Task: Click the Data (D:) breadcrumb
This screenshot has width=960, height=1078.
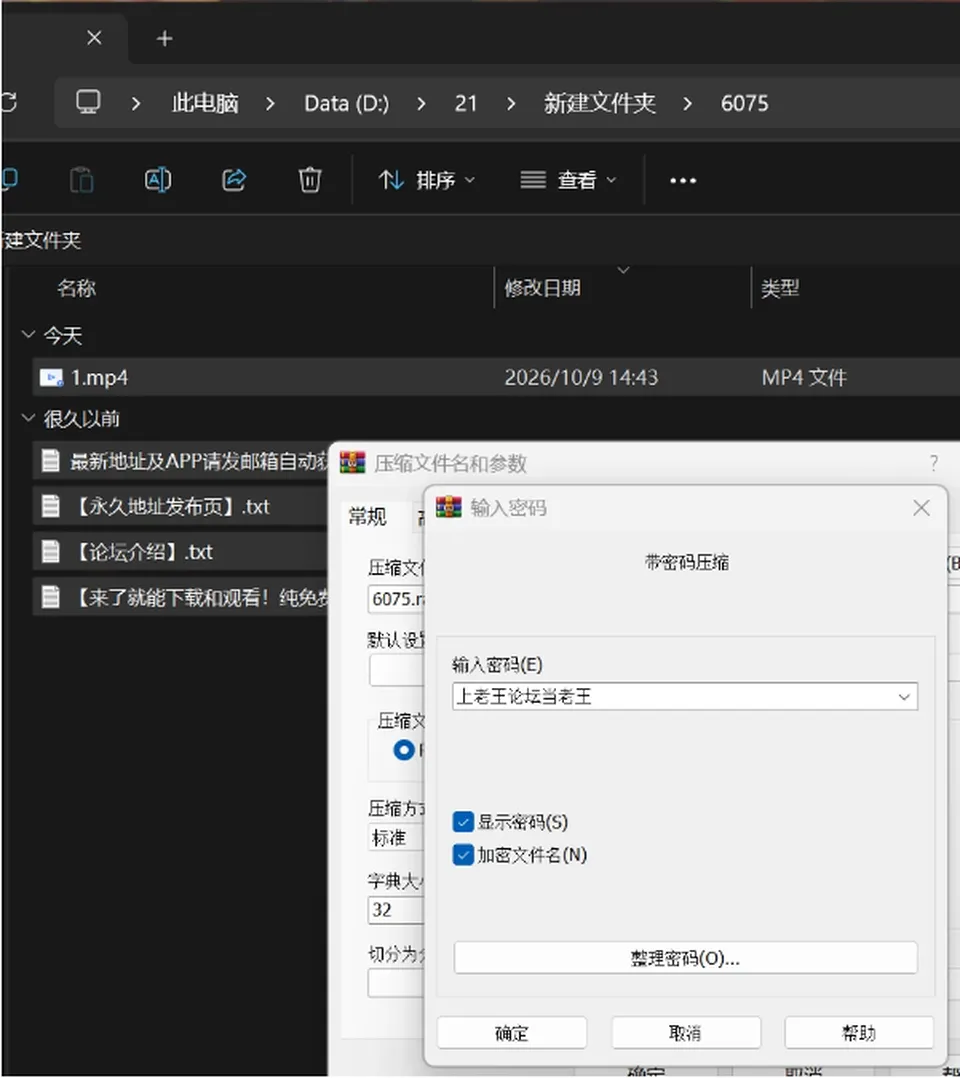Action: click(347, 103)
